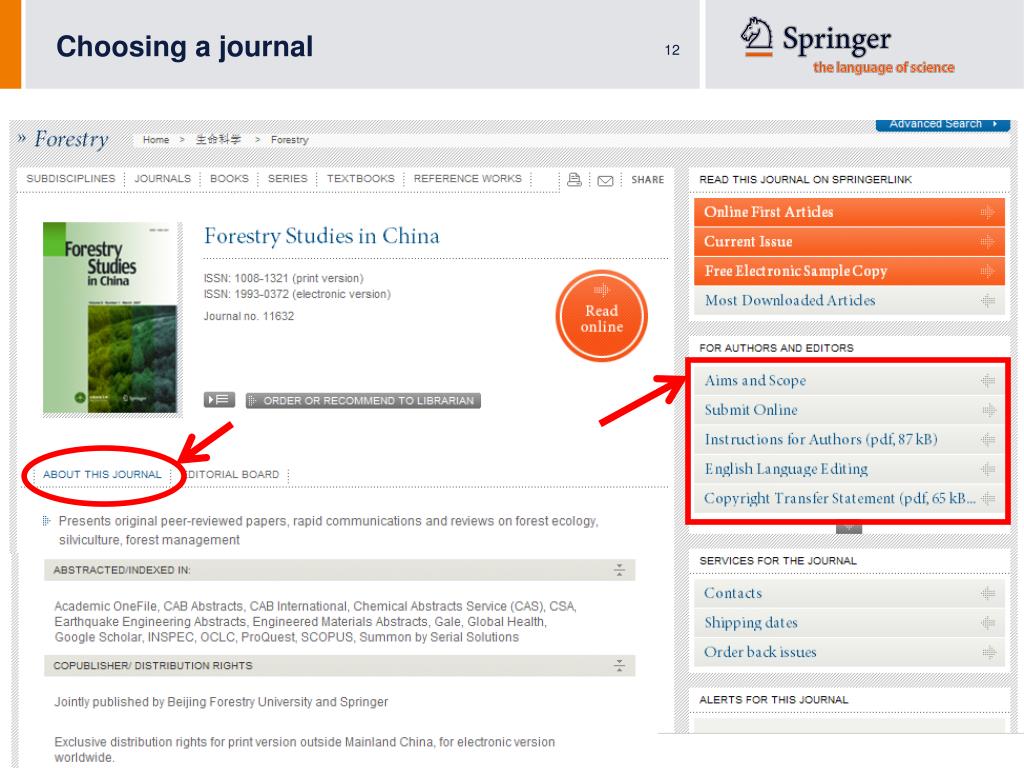Click arrow icon beside Shipping dates
1024x768 pixels.
[987, 623]
